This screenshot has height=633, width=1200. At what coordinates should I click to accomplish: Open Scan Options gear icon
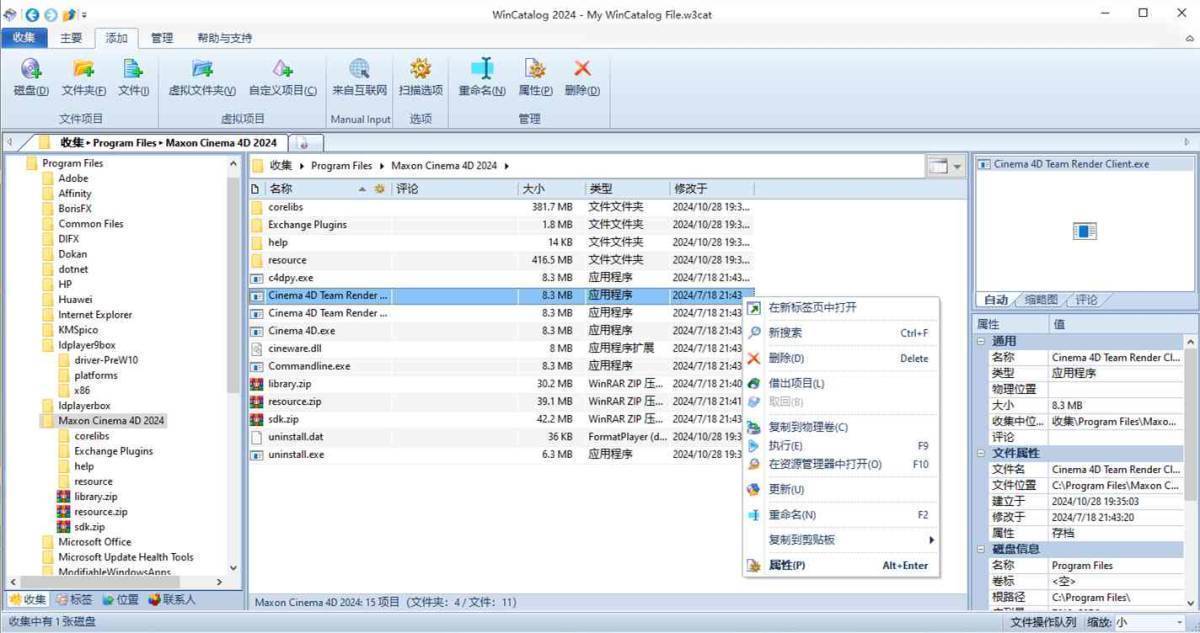[420, 69]
